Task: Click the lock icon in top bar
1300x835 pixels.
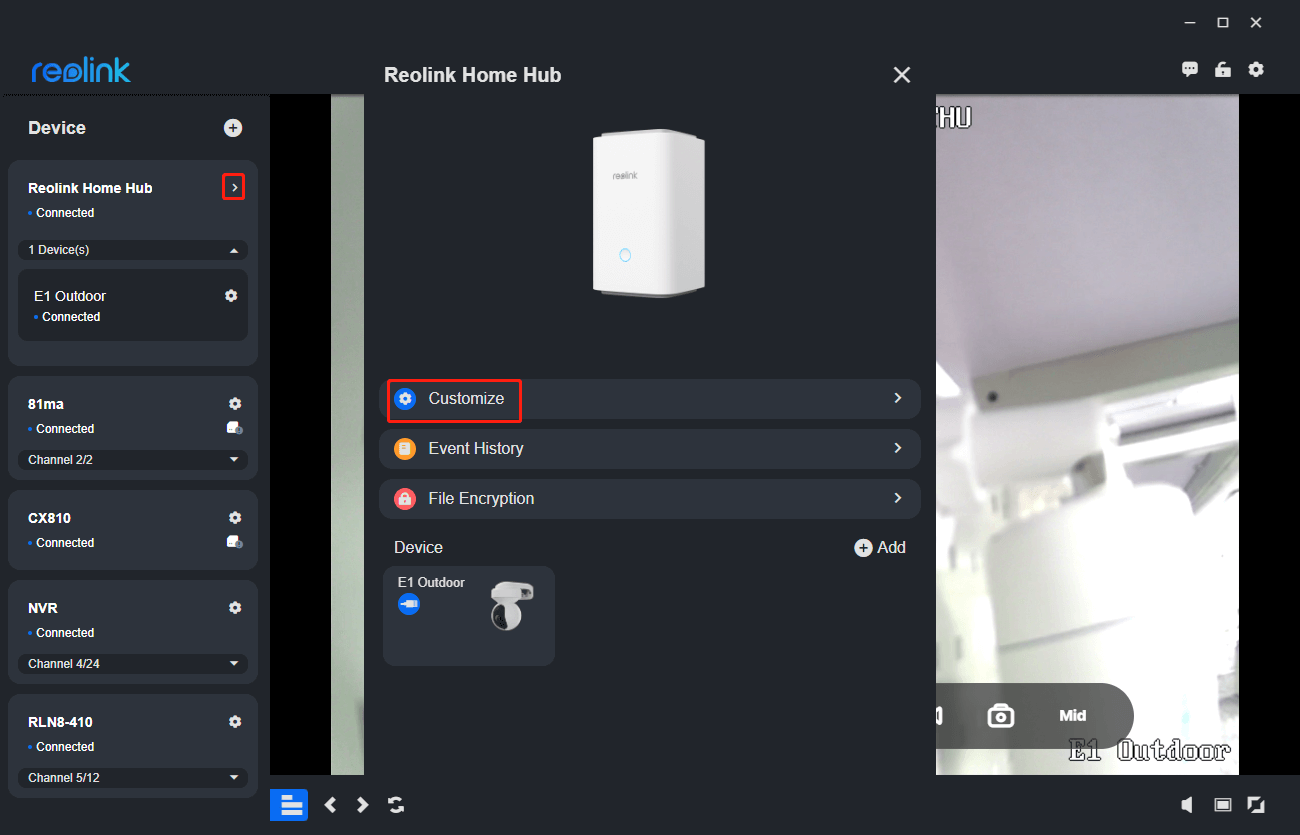Action: pos(1222,69)
